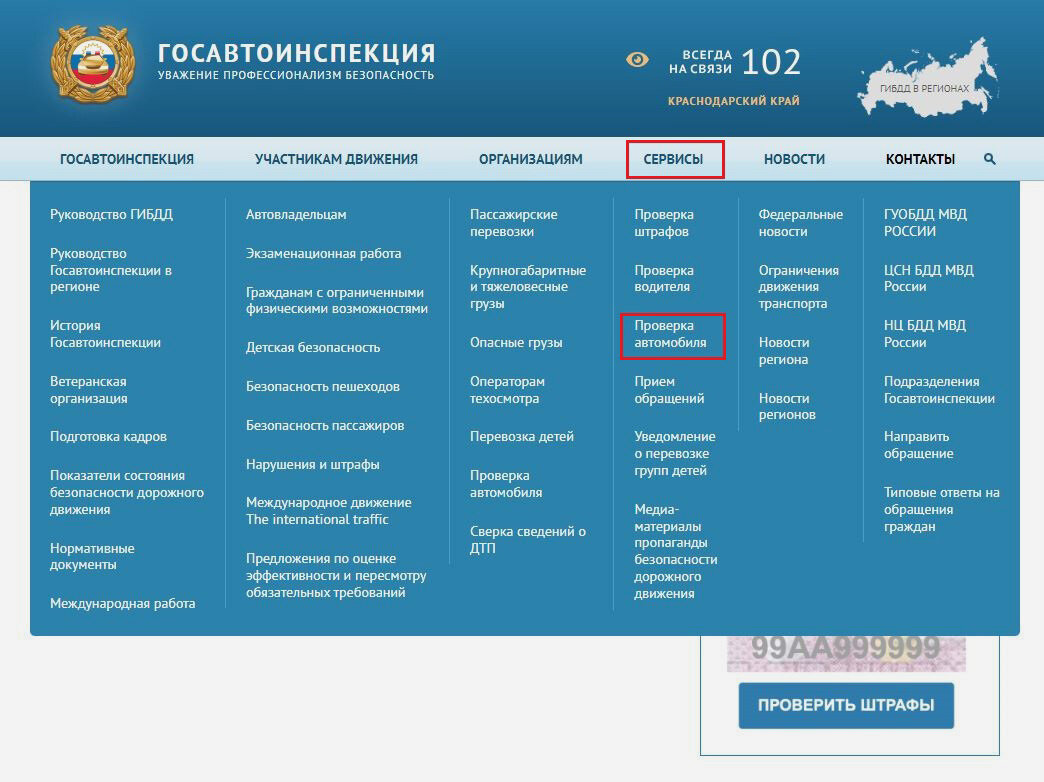Click the Краснодарский край region link
The height and width of the screenshot is (782, 1044).
tap(734, 101)
